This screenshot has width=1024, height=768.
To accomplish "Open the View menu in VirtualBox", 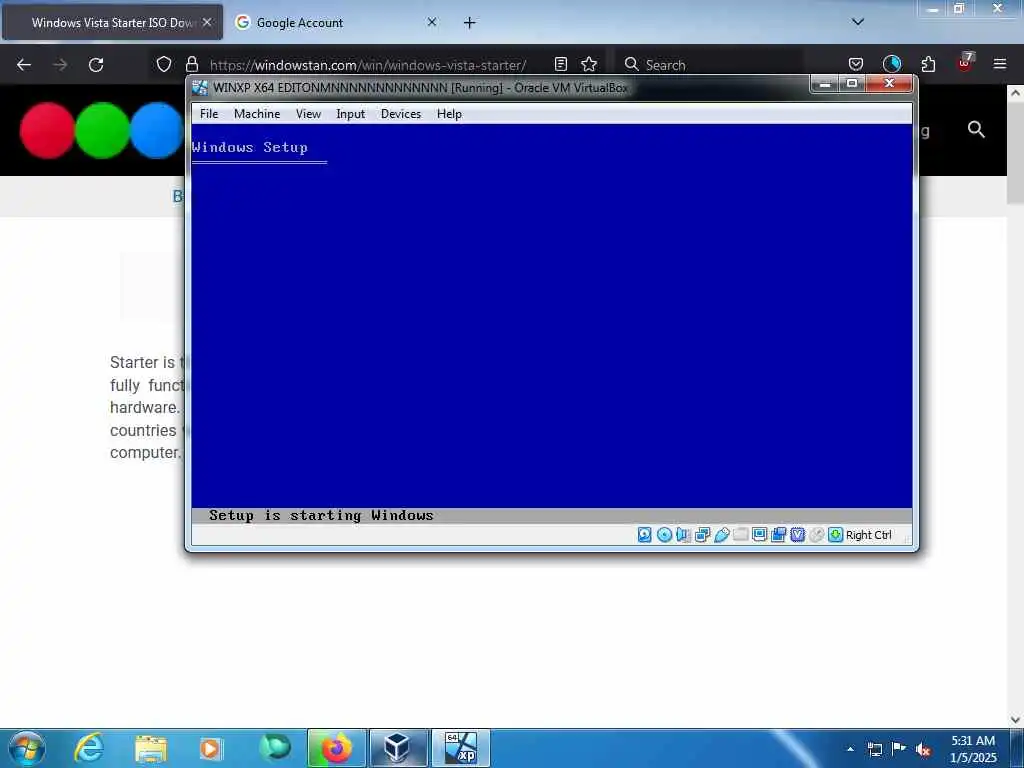I will pos(308,114).
